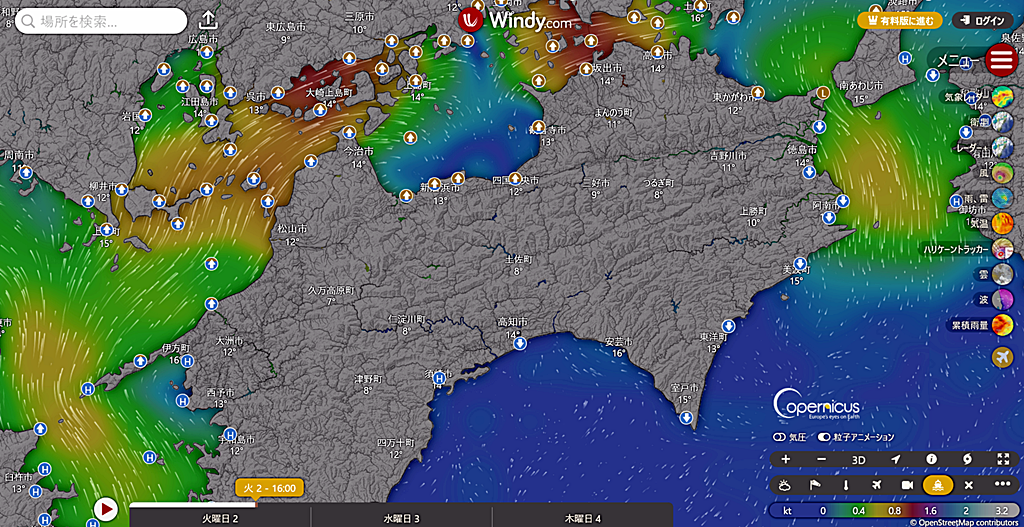Open the red hamburger menu button

[1000, 60]
